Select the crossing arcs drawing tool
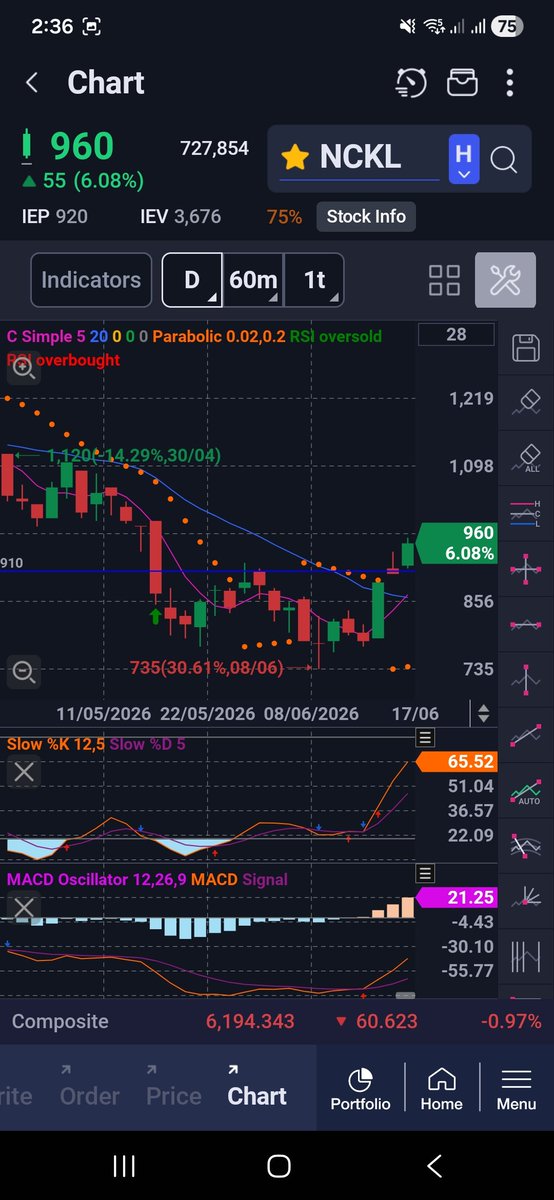Viewport: 554px width, 1200px height. (x=525, y=846)
